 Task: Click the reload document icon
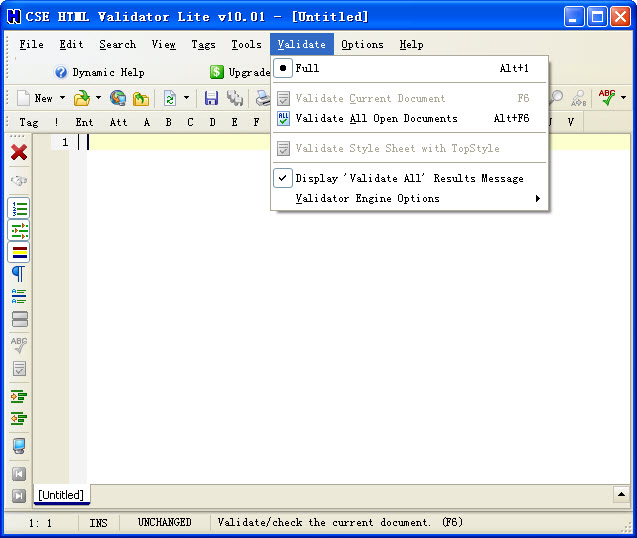[170, 98]
